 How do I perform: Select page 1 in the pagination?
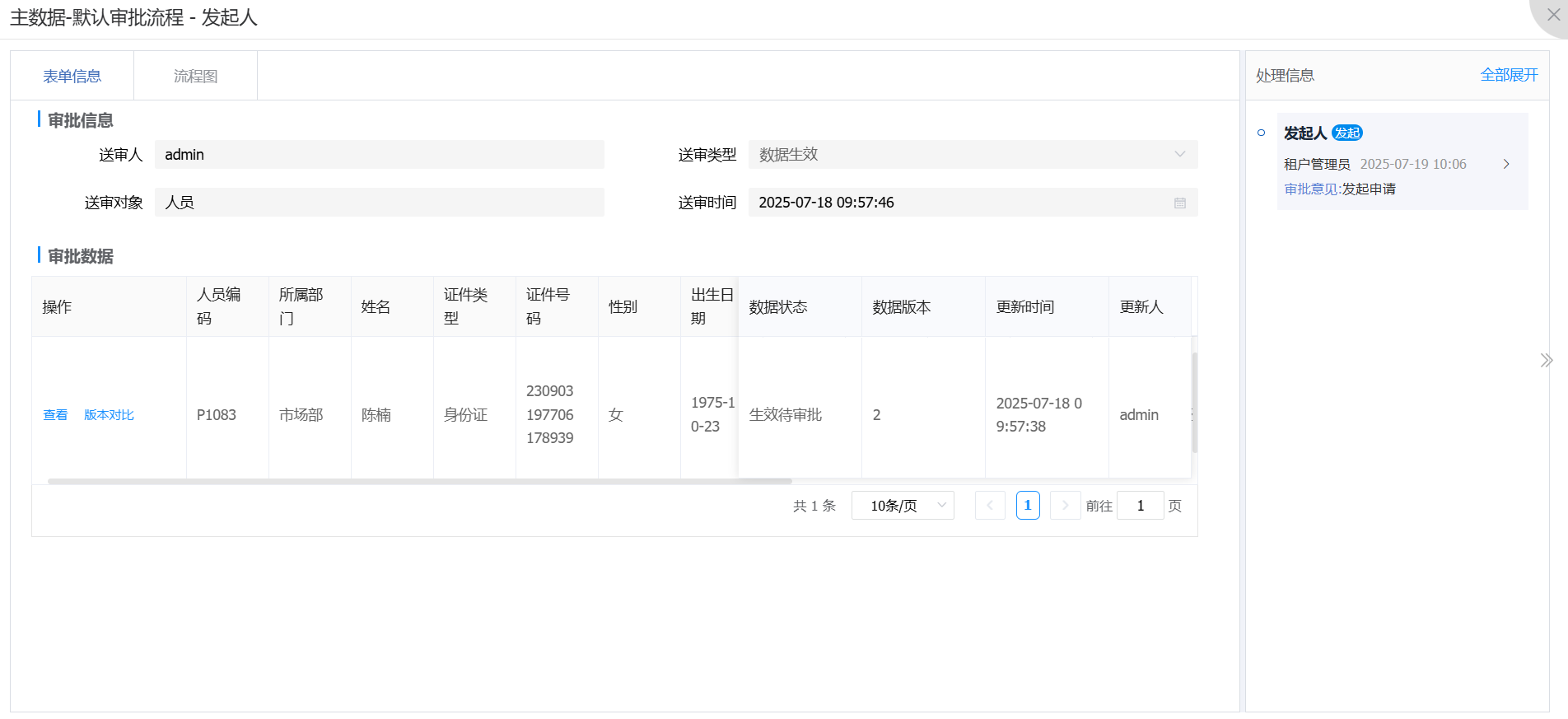[x=1027, y=506]
